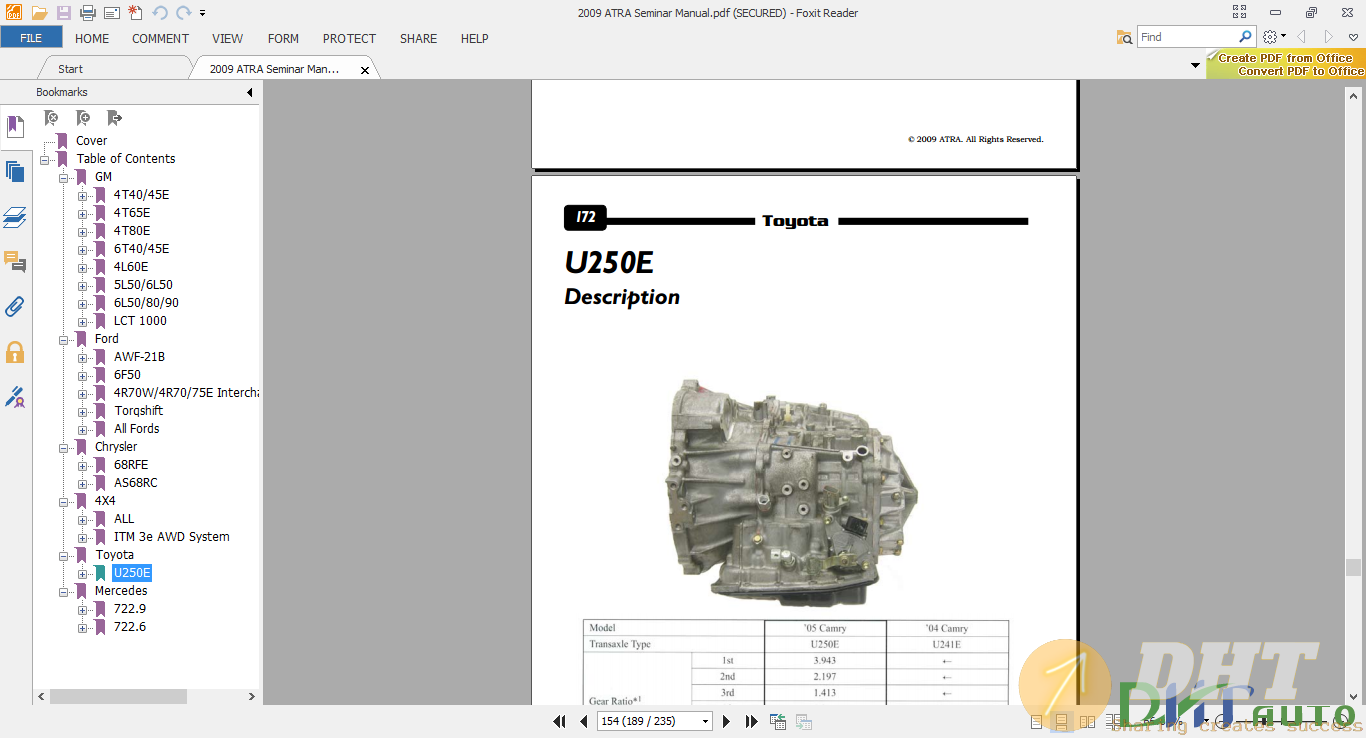Click the Email envelope icon in top toolbar
This screenshot has height=738, width=1366.
pos(111,13)
